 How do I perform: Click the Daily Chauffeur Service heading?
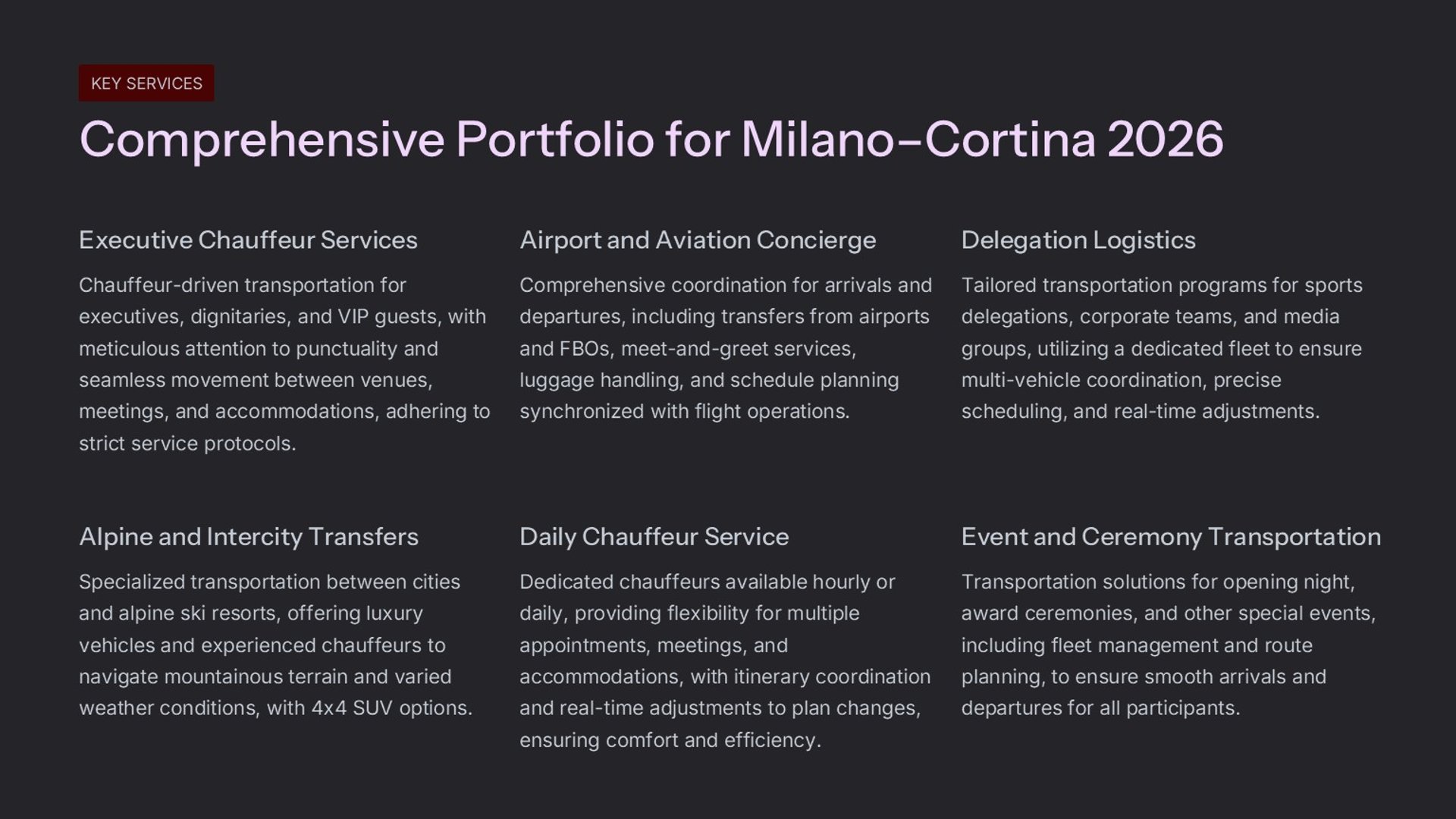[654, 537]
